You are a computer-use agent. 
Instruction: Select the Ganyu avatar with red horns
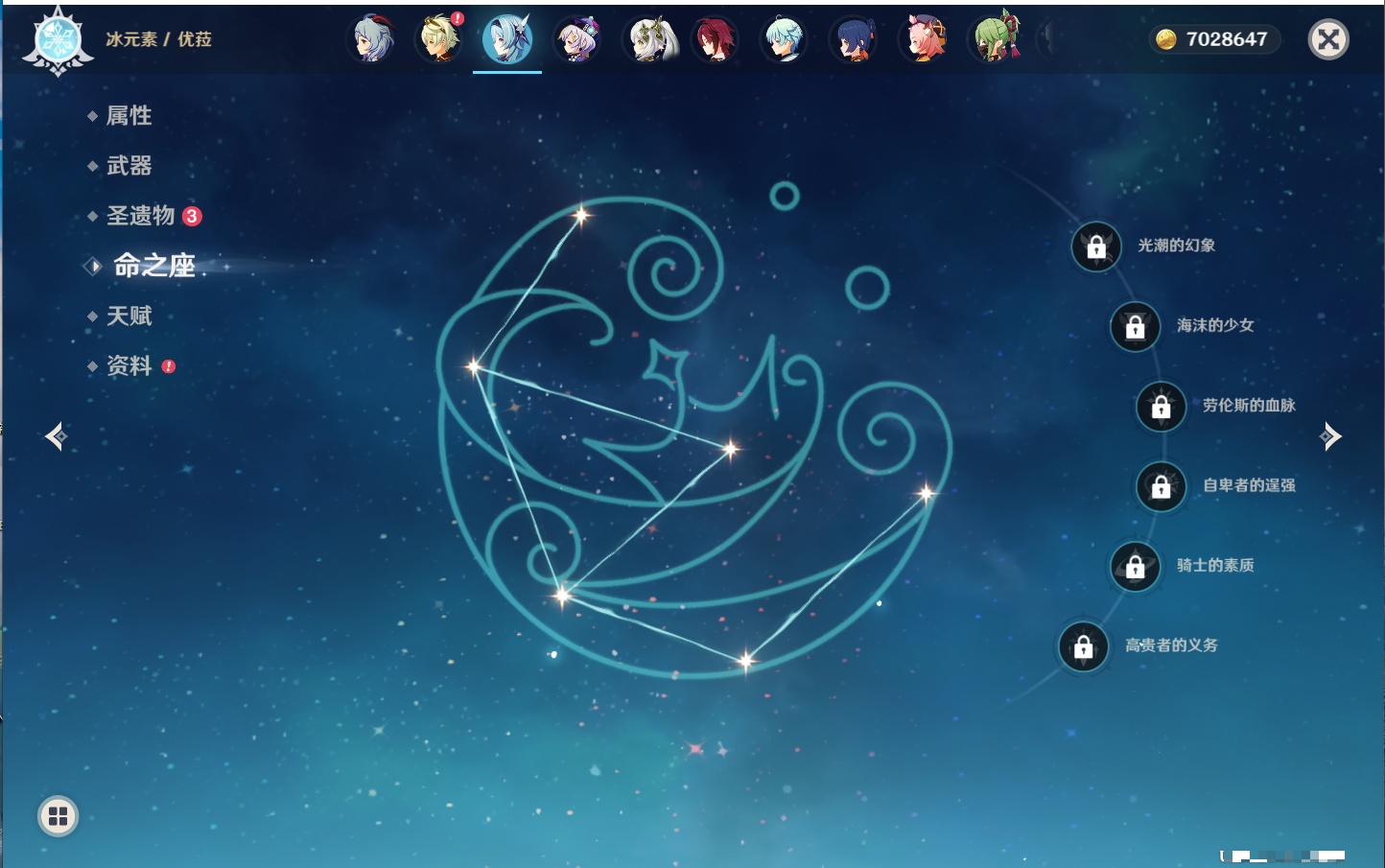click(x=373, y=39)
